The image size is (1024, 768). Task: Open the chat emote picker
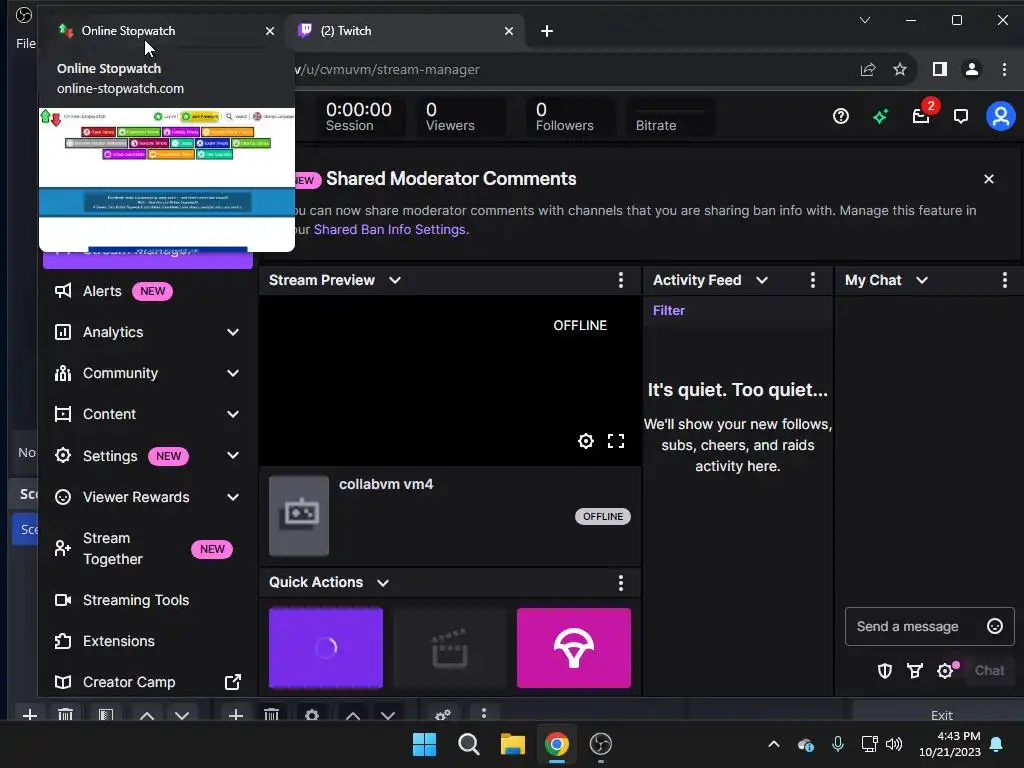click(995, 626)
